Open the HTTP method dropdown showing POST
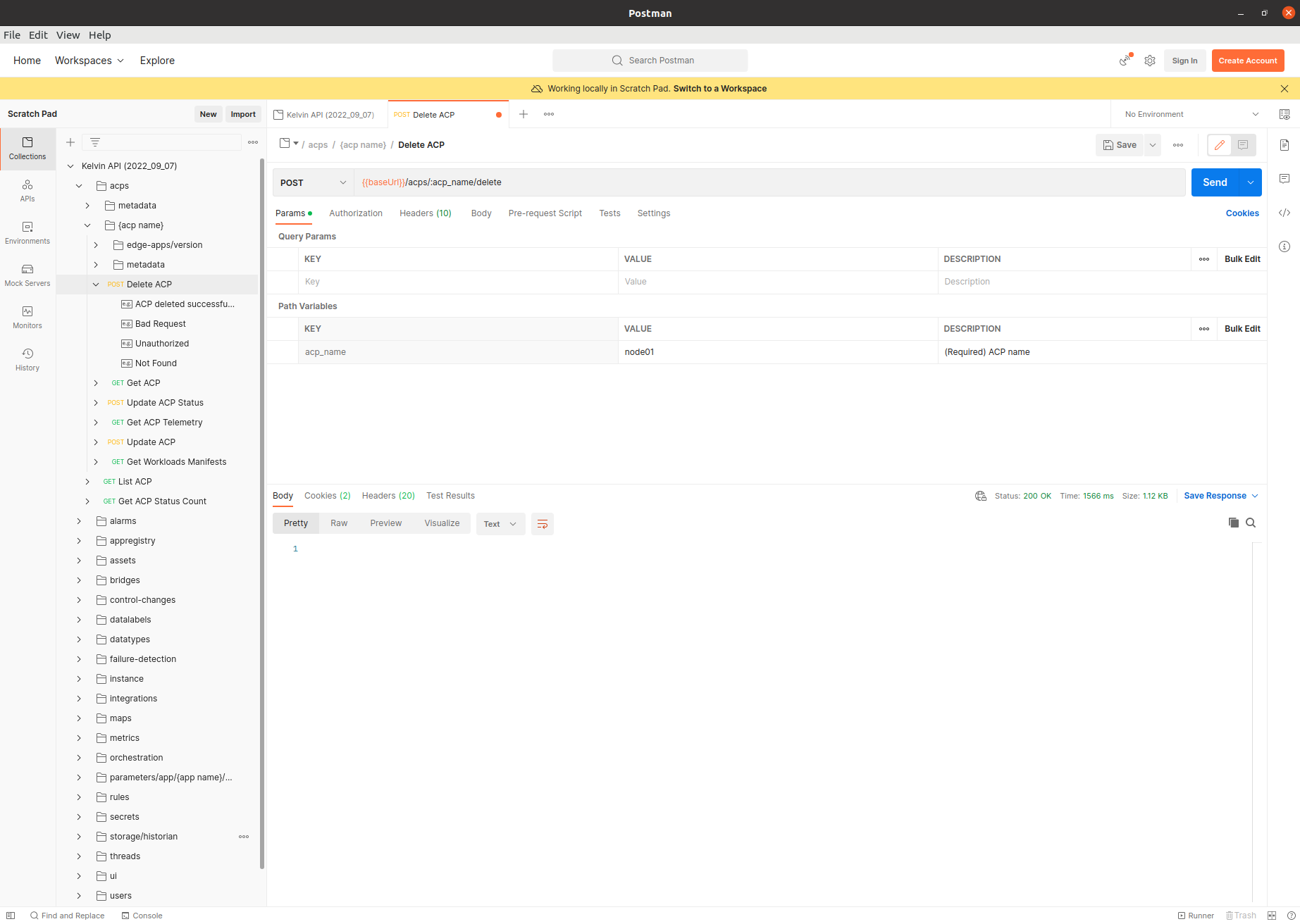The width and height of the screenshot is (1300, 924). click(312, 182)
